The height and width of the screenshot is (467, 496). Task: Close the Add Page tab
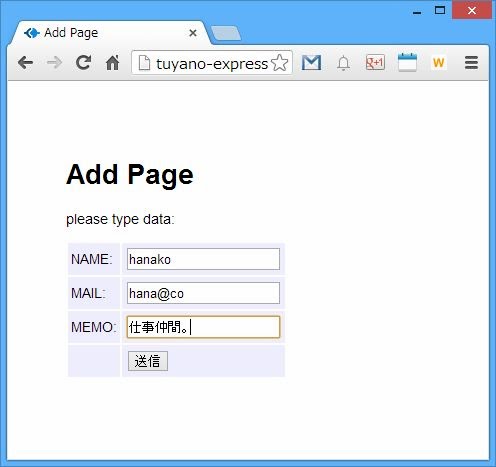193,33
